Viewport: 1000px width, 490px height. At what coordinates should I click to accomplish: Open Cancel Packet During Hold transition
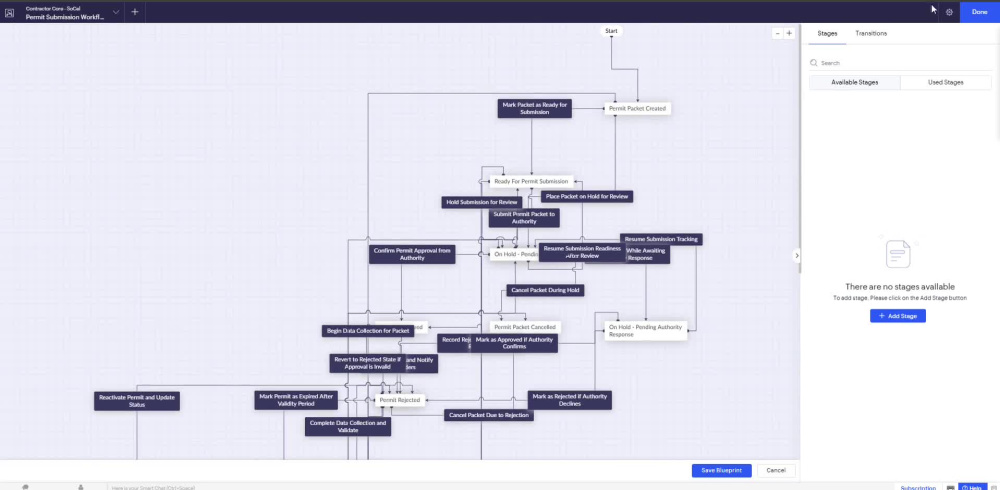pos(545,290)
